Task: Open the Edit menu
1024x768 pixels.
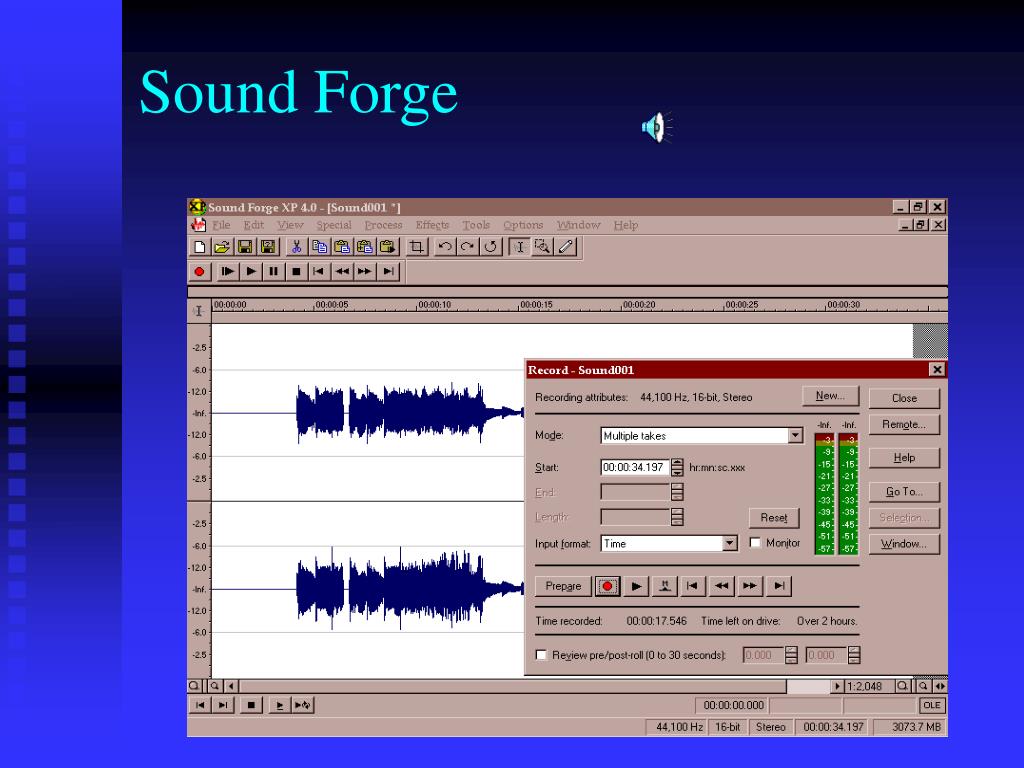Action: pos(253,225)
